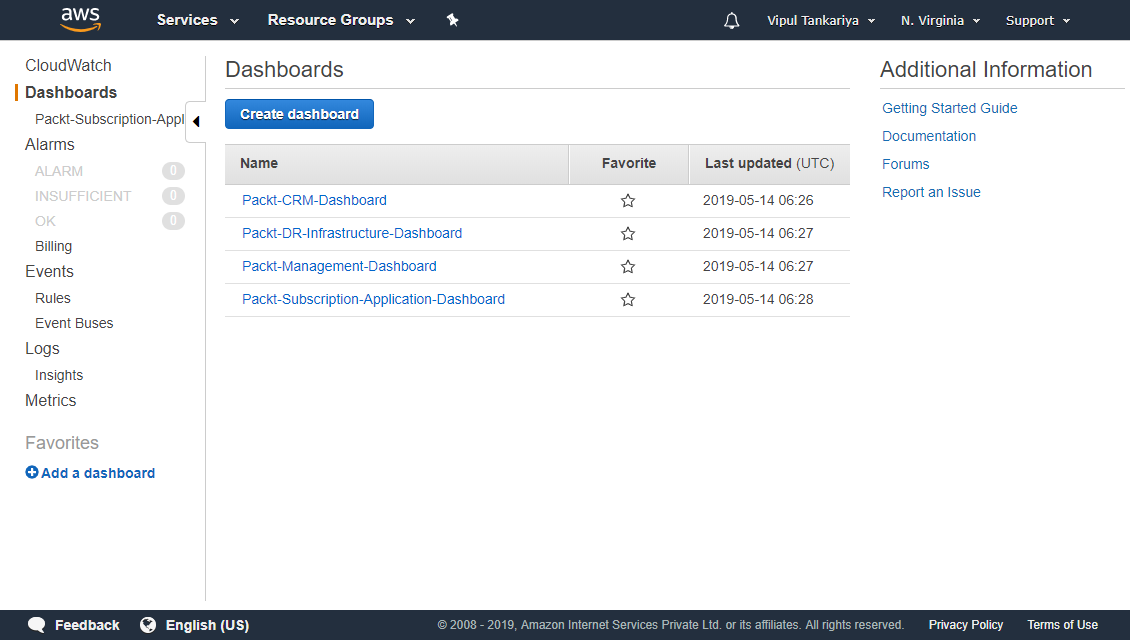
Task: Click Add a dashboard under Favorites
Action: (x=98, y=473)
